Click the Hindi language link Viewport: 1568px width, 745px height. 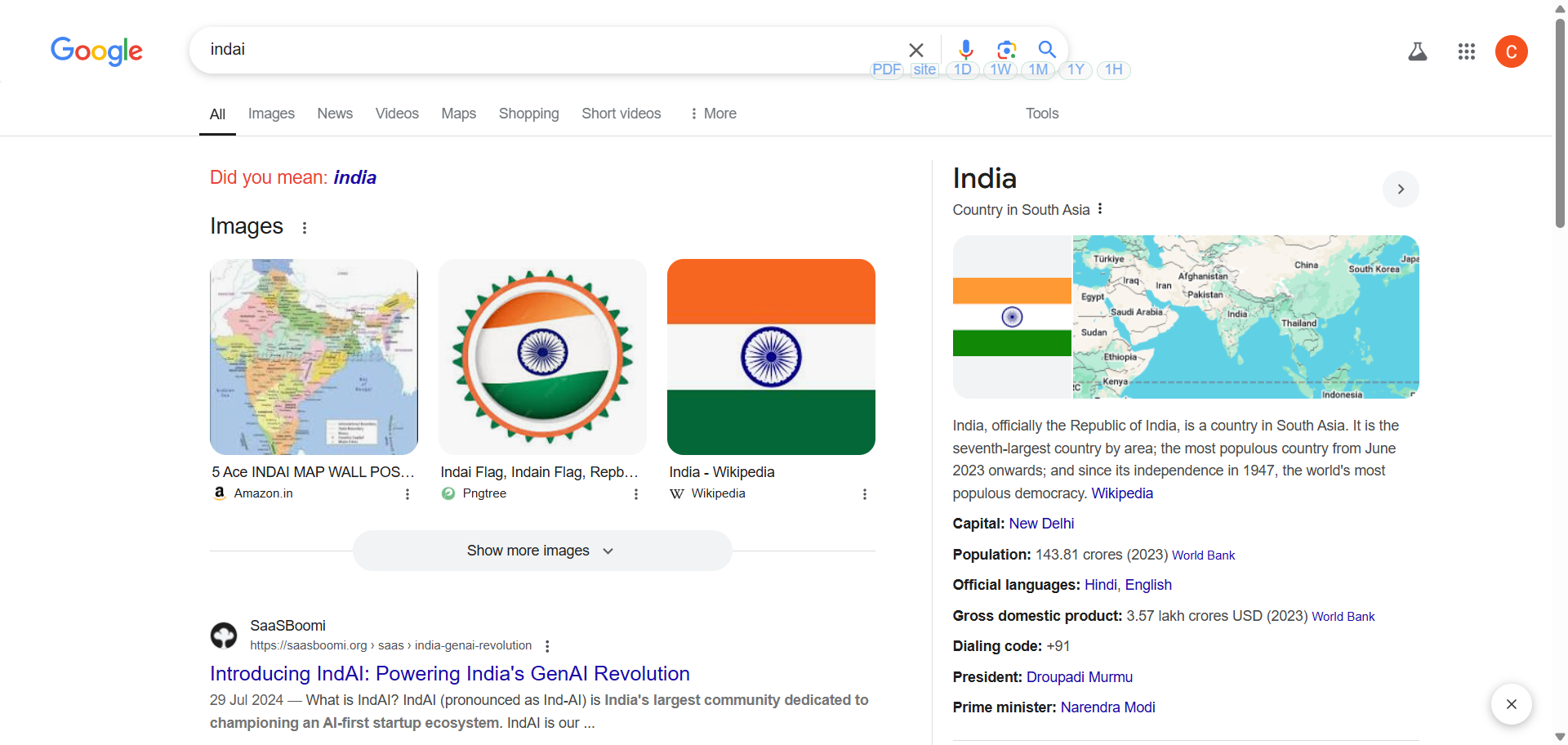[x=1100, y=585]
